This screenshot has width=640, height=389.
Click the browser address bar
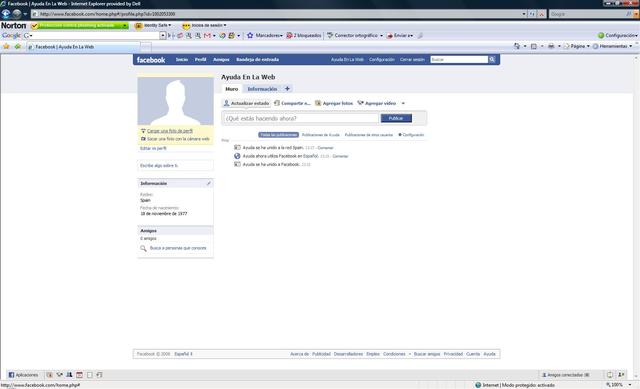coord(278,14)
